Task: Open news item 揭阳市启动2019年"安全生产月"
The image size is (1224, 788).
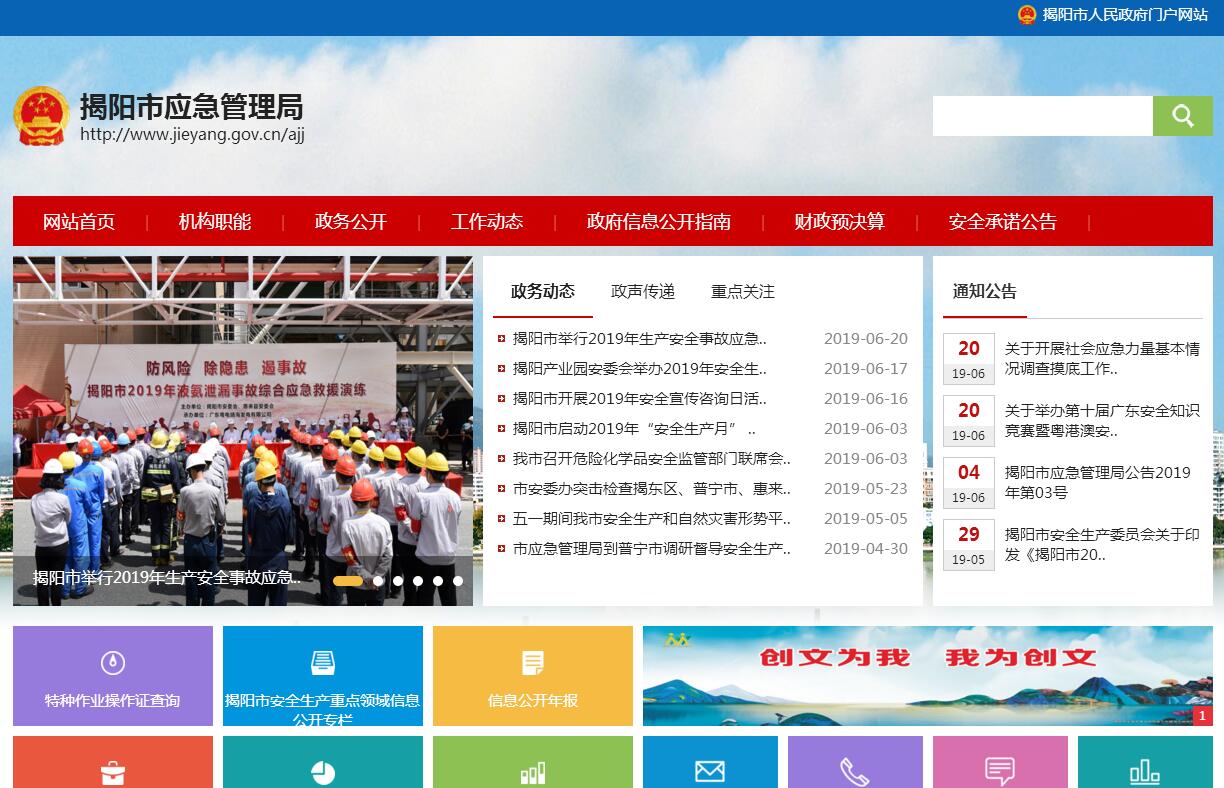Action: tap(633, 429)
